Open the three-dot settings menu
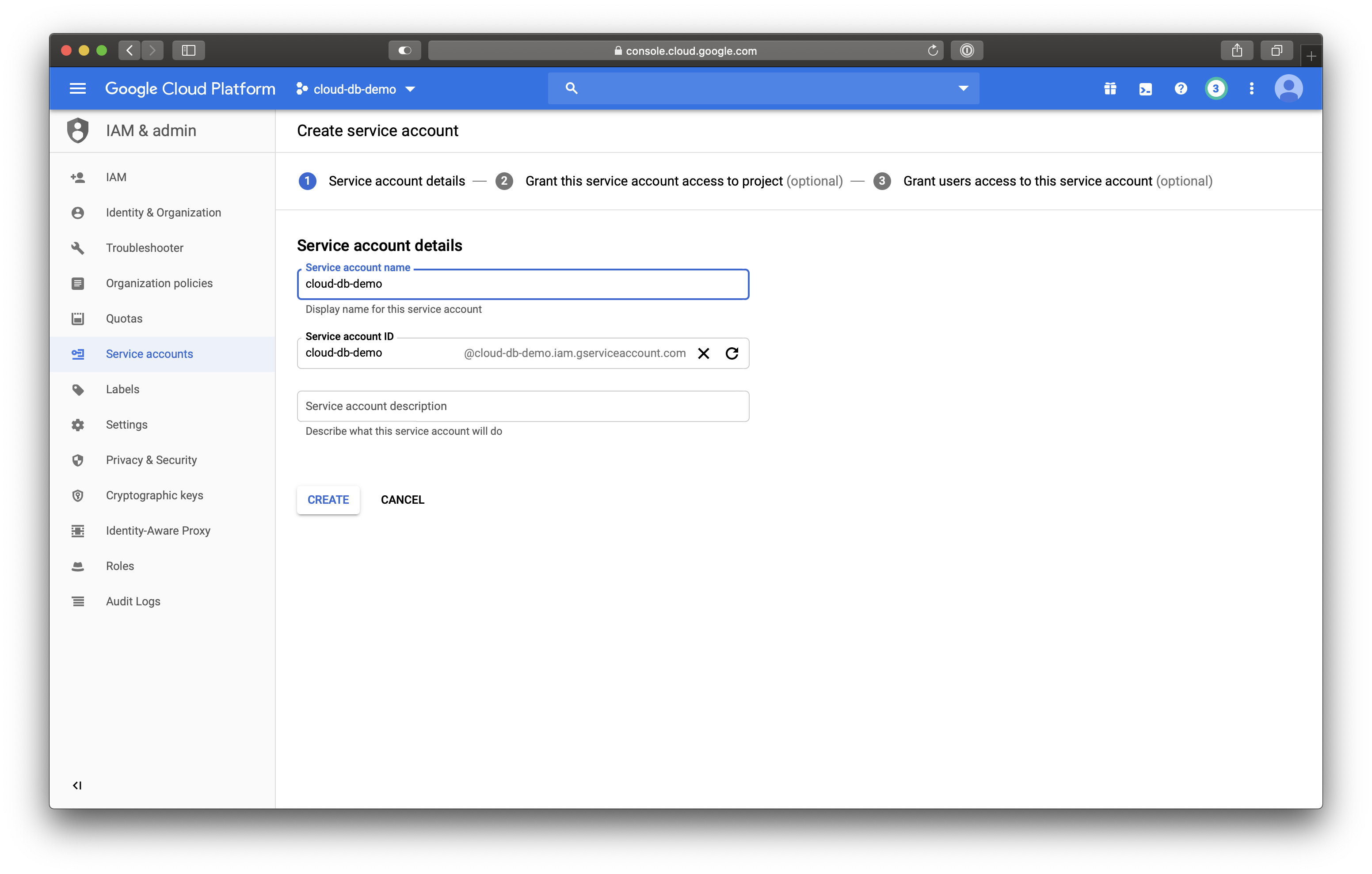The width and height of the screenshot is (1372, 874). 1251,89
